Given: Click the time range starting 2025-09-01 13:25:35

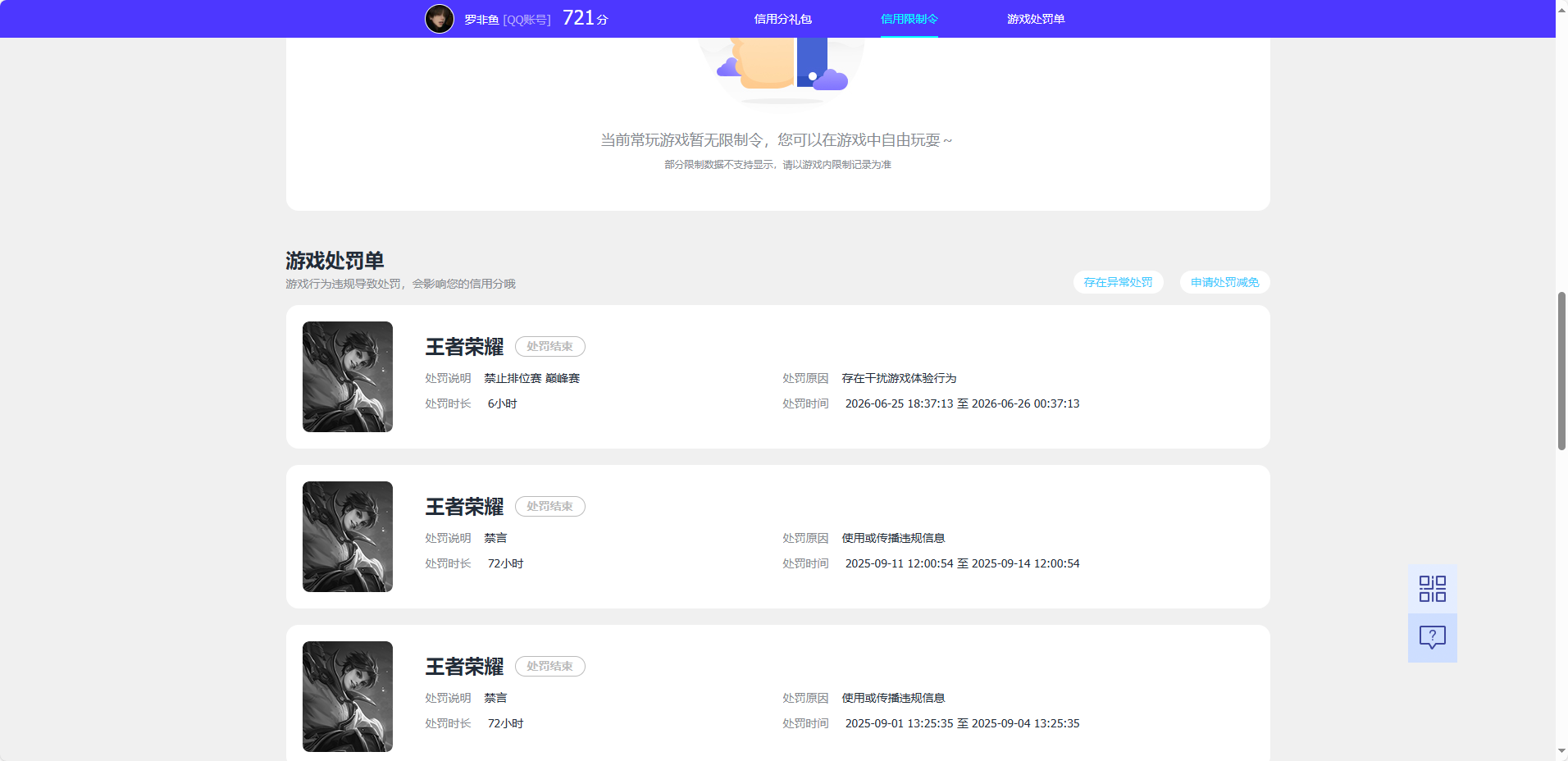Looking at the screenshot, I should [962, 724].
